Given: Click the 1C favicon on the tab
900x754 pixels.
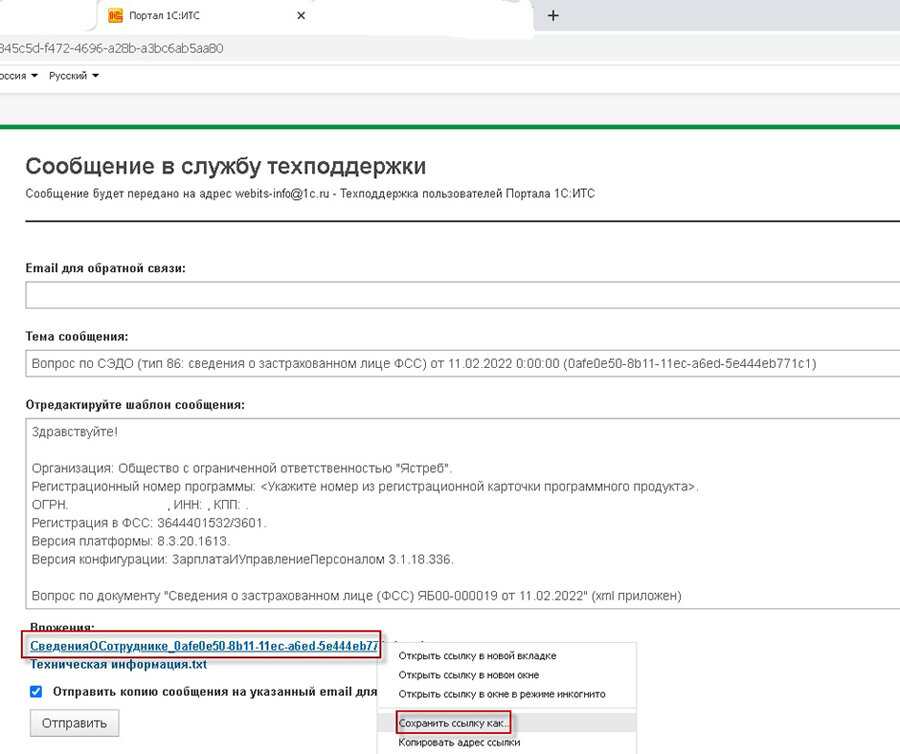Looking at the screenshot, I should point(115,15).
